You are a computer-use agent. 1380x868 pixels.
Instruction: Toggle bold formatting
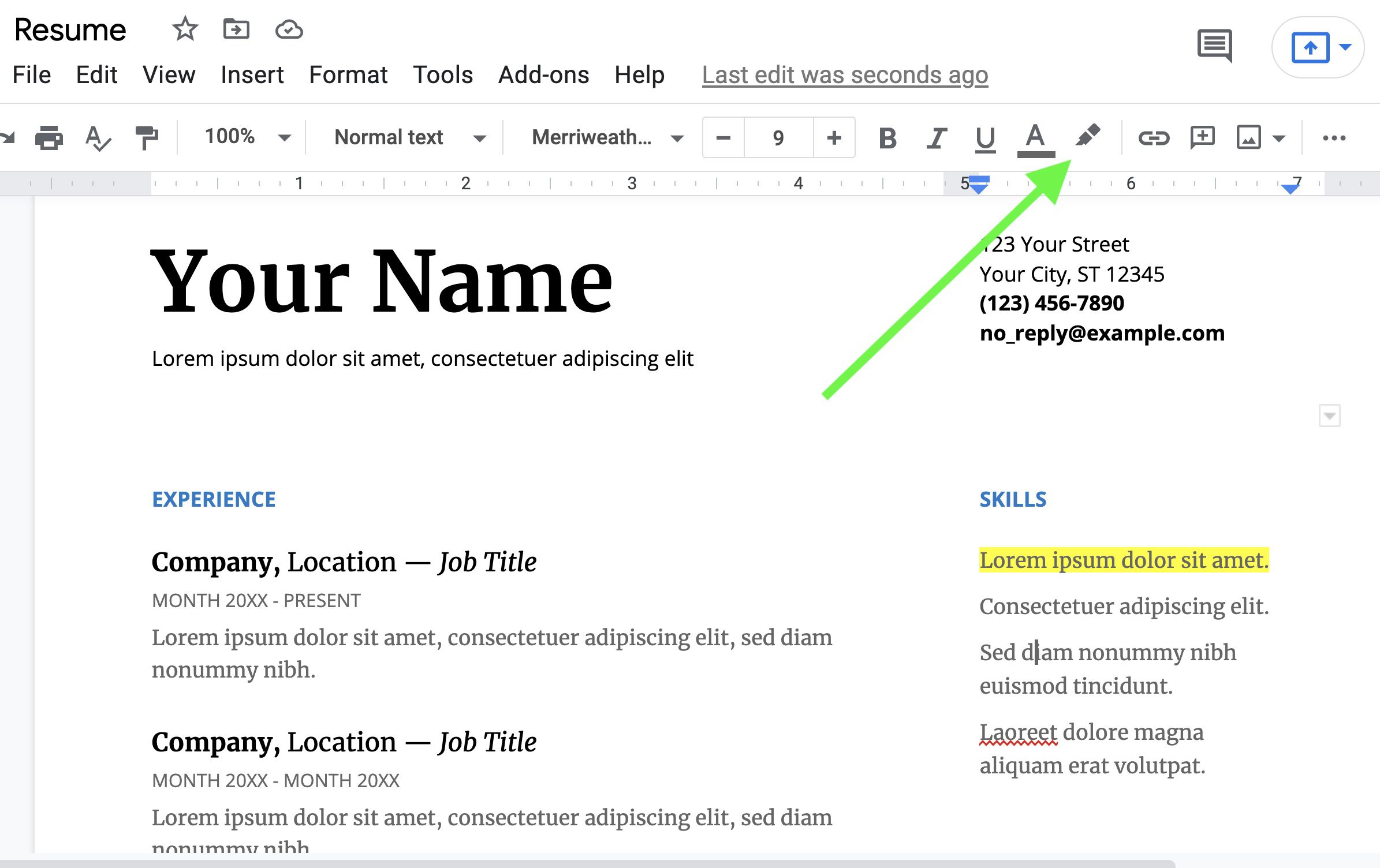click(x=887, y=138)
